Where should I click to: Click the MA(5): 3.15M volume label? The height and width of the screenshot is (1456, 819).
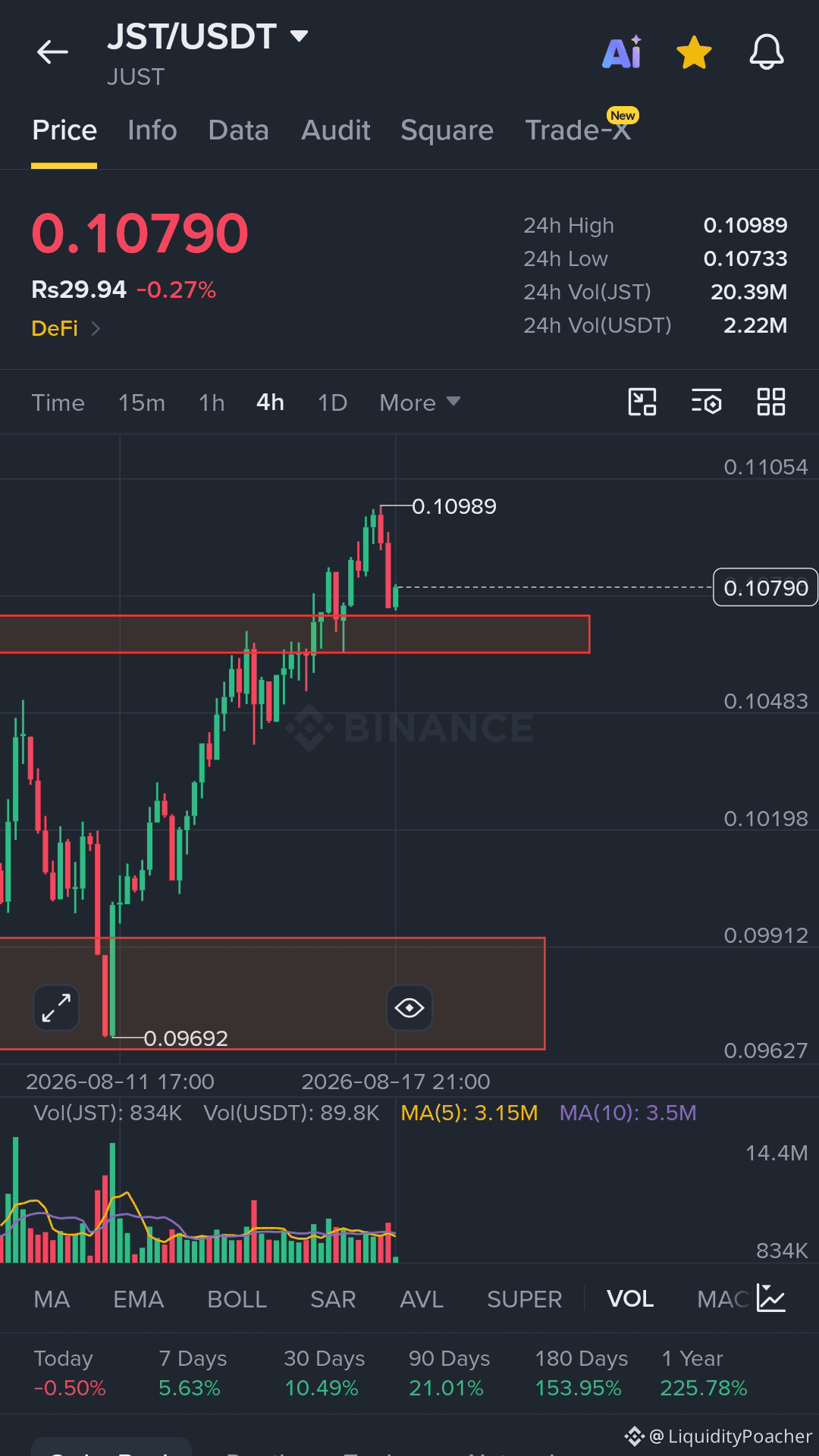tap(469, 1113)
